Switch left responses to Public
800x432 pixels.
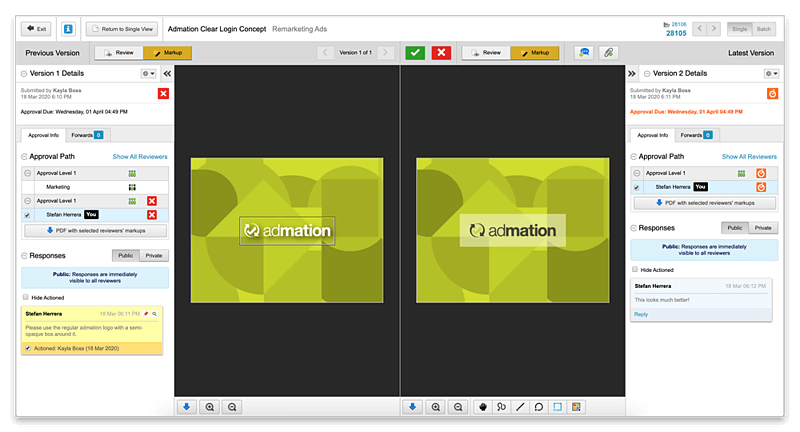(126, 256)
